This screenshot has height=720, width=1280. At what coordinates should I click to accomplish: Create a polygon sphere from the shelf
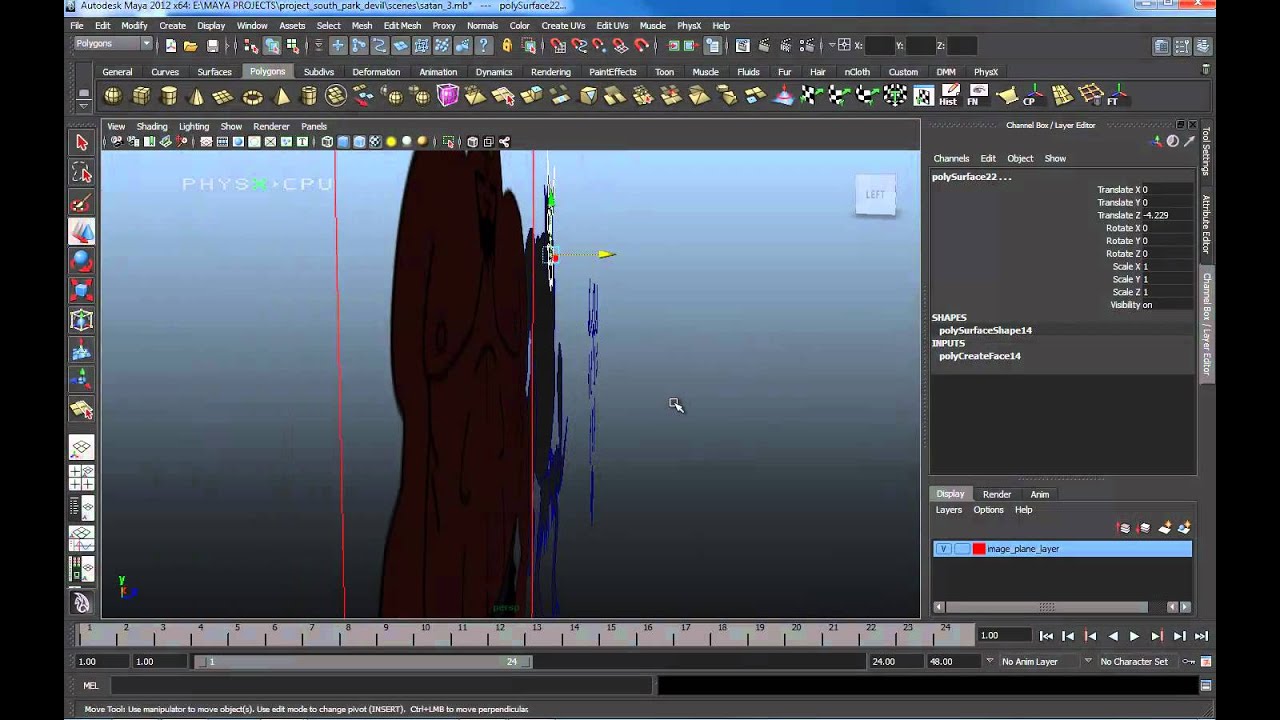pos(113,96)
